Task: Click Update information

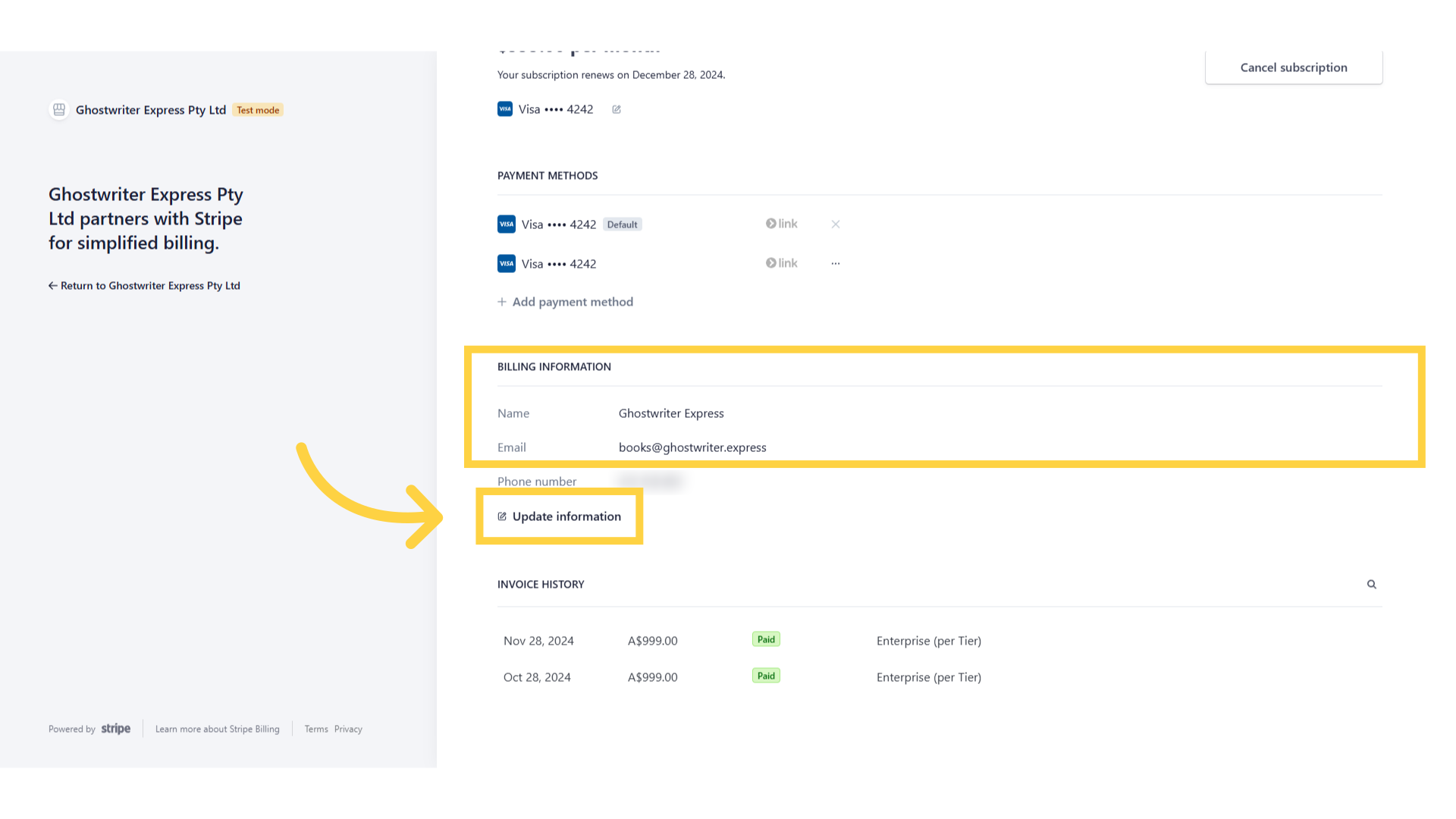Action: [x=560, y=516]
